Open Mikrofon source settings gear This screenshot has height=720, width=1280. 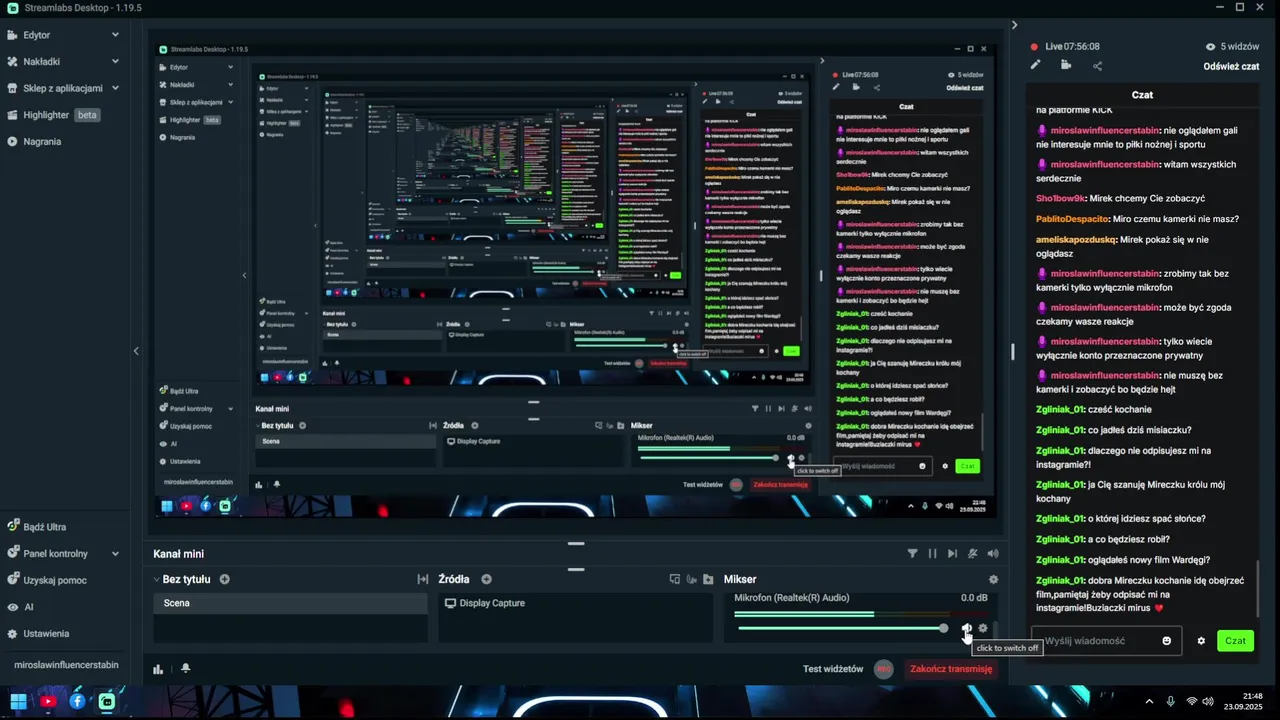click(983, 628)
